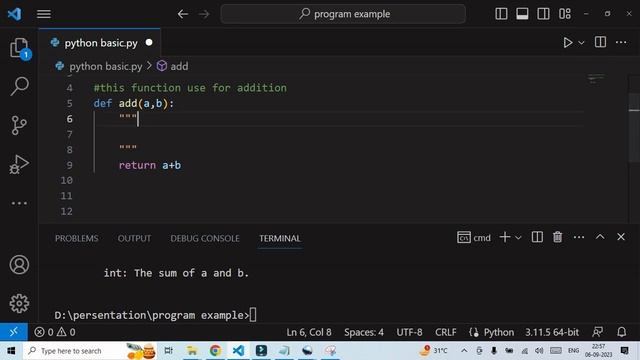
Task: Open Search view in activity bar
Action: click(x=19, y=86)
